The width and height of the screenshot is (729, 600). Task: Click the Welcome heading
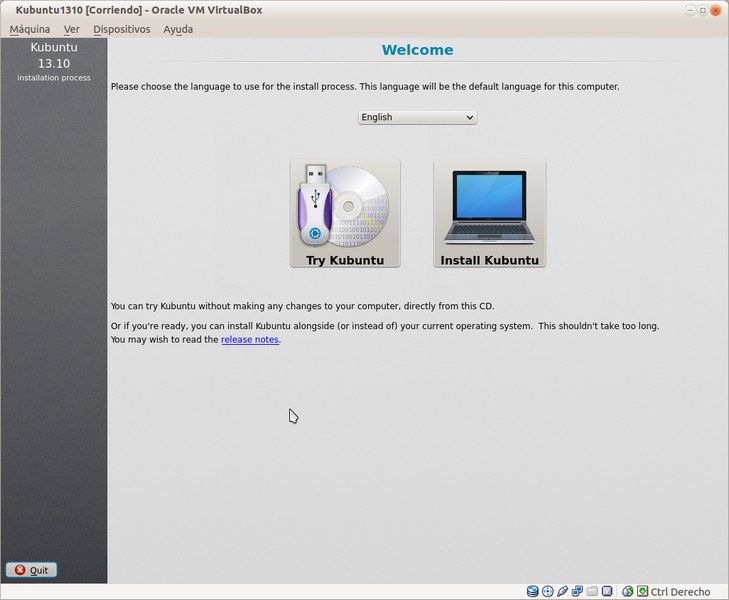(418, 50)
